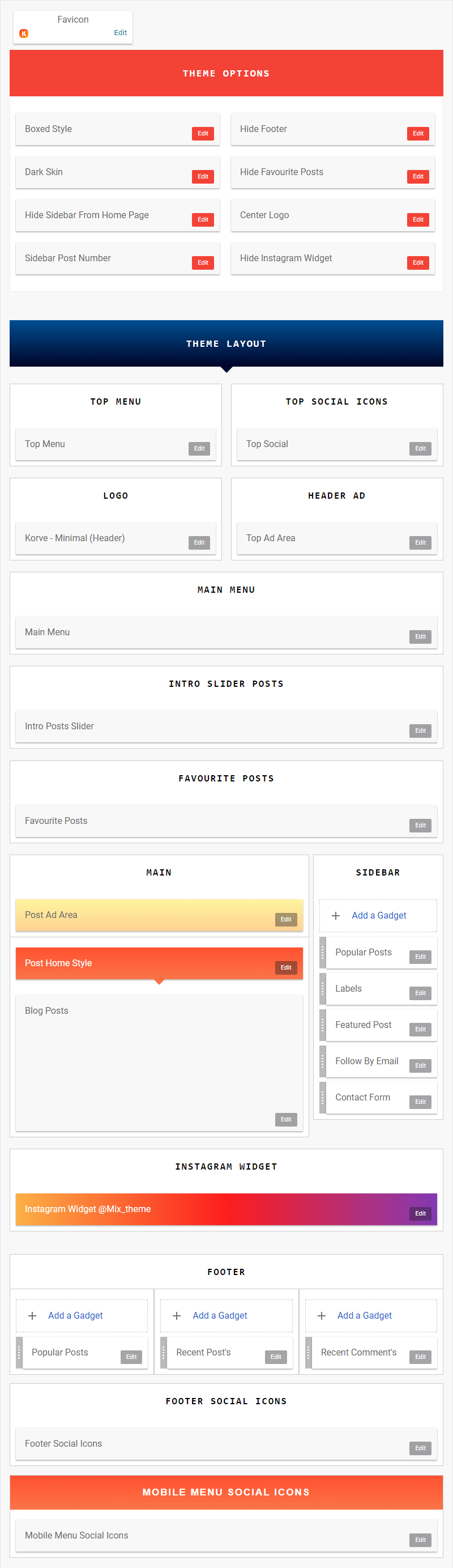Click the drag handle of the Featured Post gadget
Viewport: 453px width, 1568px height.
(323, 1025)
